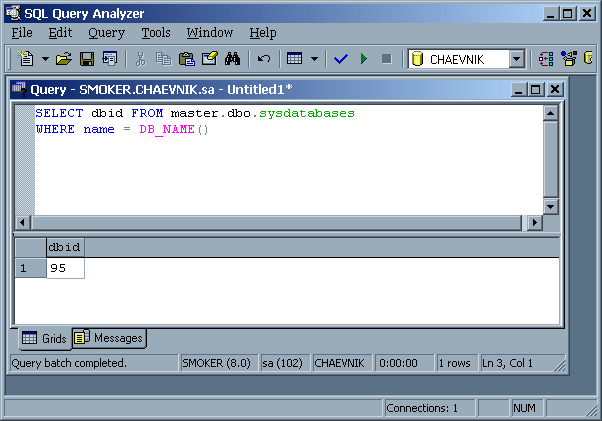Image resolution: width=602 pixels, height=421 pixels.
Task: Click the dbid column header
Action: point(65,247)
